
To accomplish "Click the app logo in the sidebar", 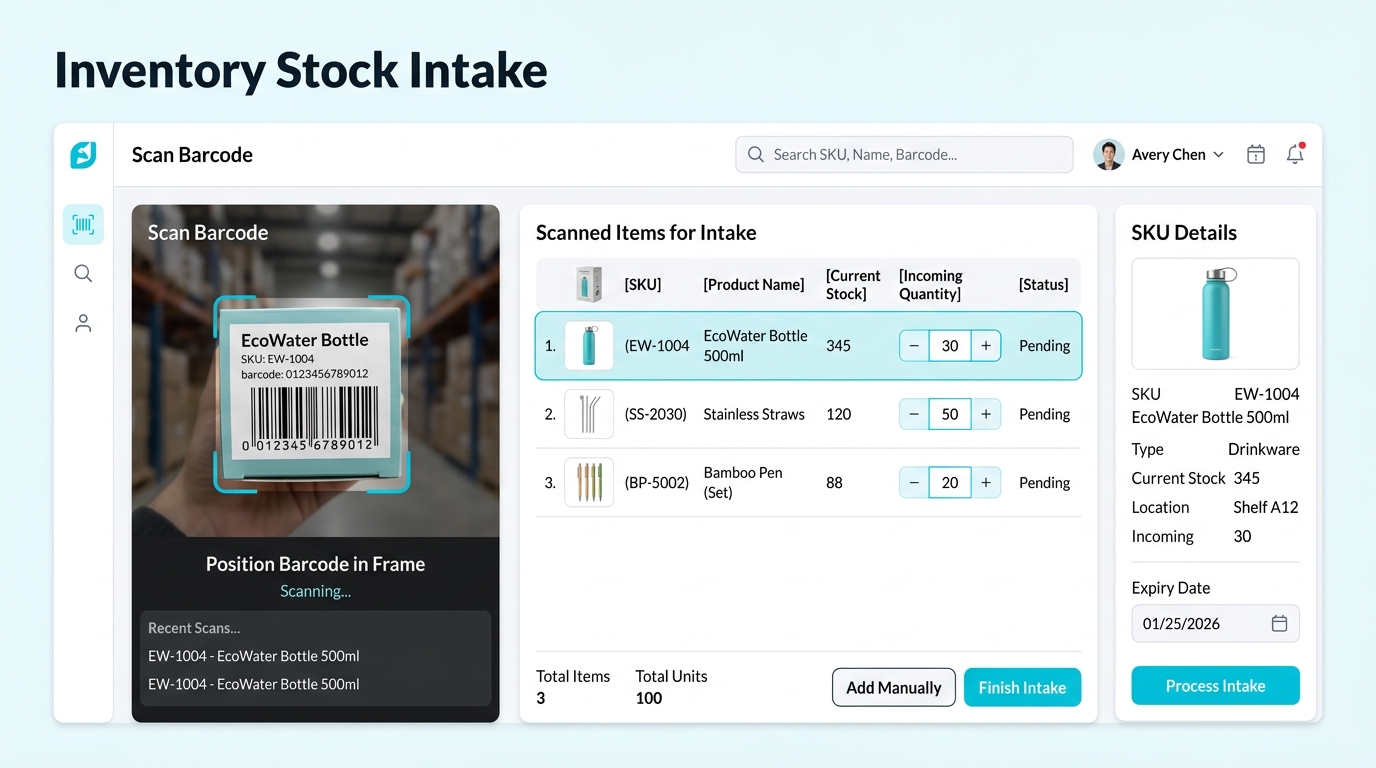I will point(83,155).
